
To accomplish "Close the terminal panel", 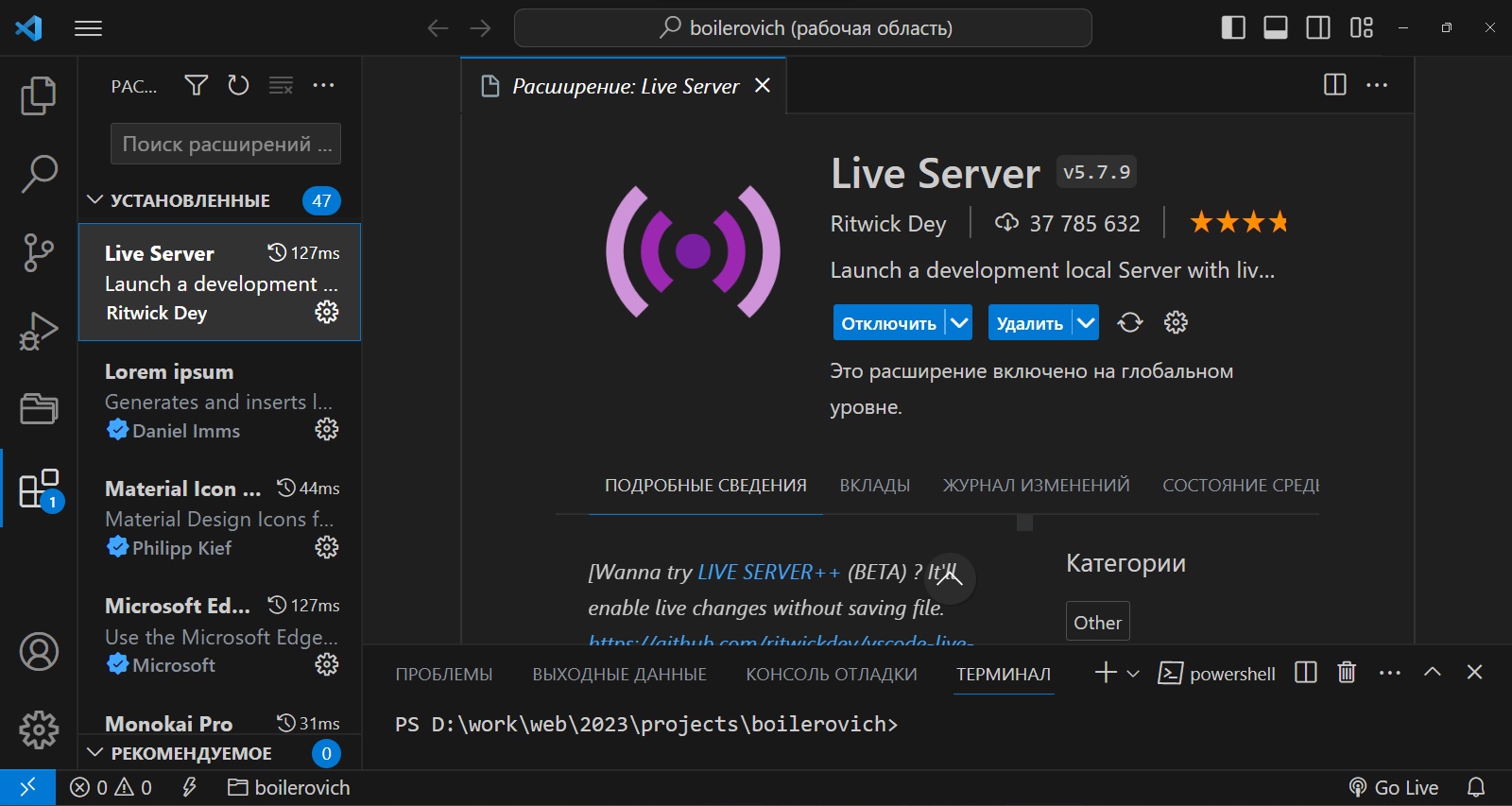I will pyautogui.click(x=1474, y=672).
